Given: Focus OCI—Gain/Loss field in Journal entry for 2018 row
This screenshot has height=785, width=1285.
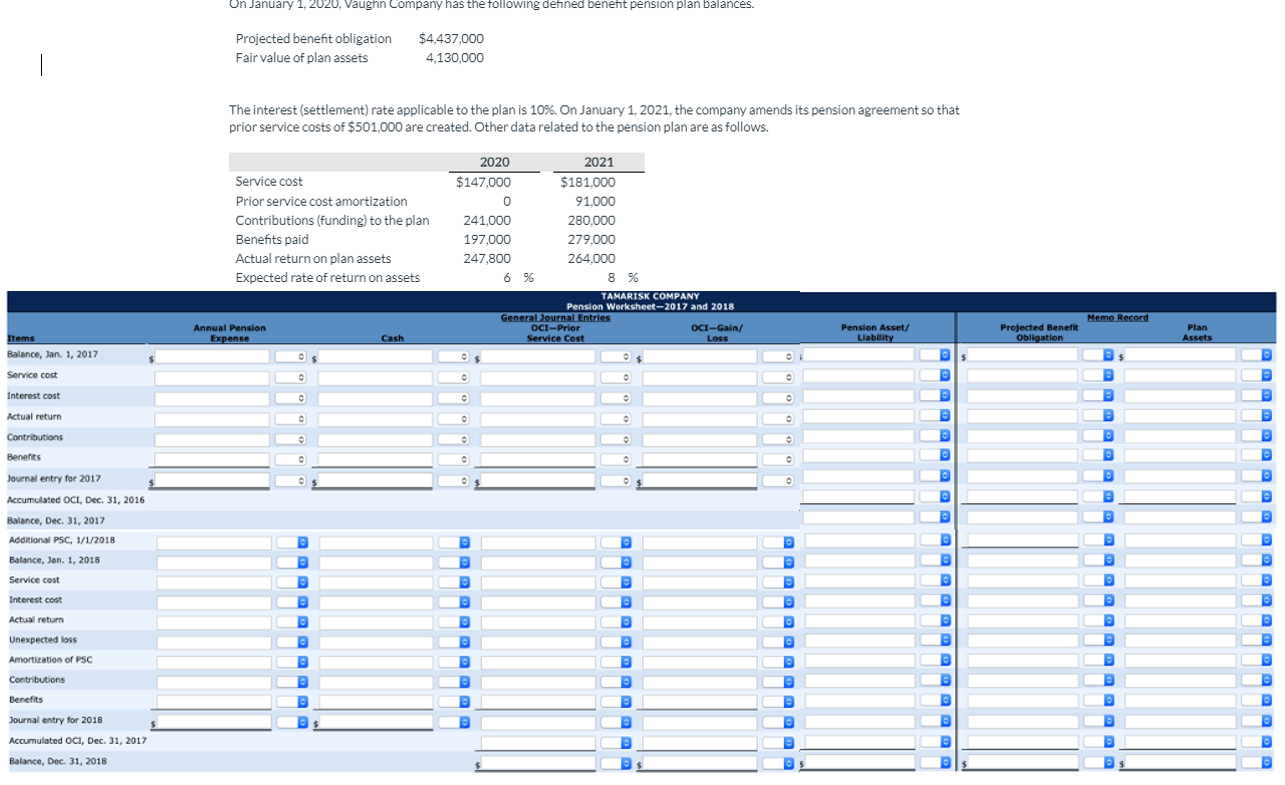Looking at the screenshot, I should (x=700, y=722).
